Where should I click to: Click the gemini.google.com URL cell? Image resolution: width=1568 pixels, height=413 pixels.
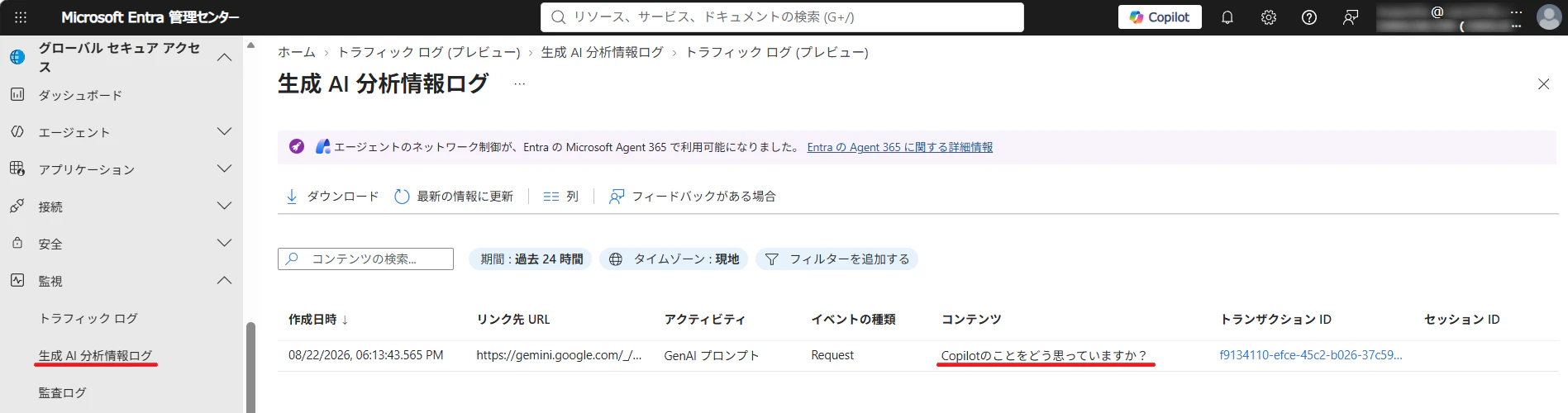click(x=559, y=355)
